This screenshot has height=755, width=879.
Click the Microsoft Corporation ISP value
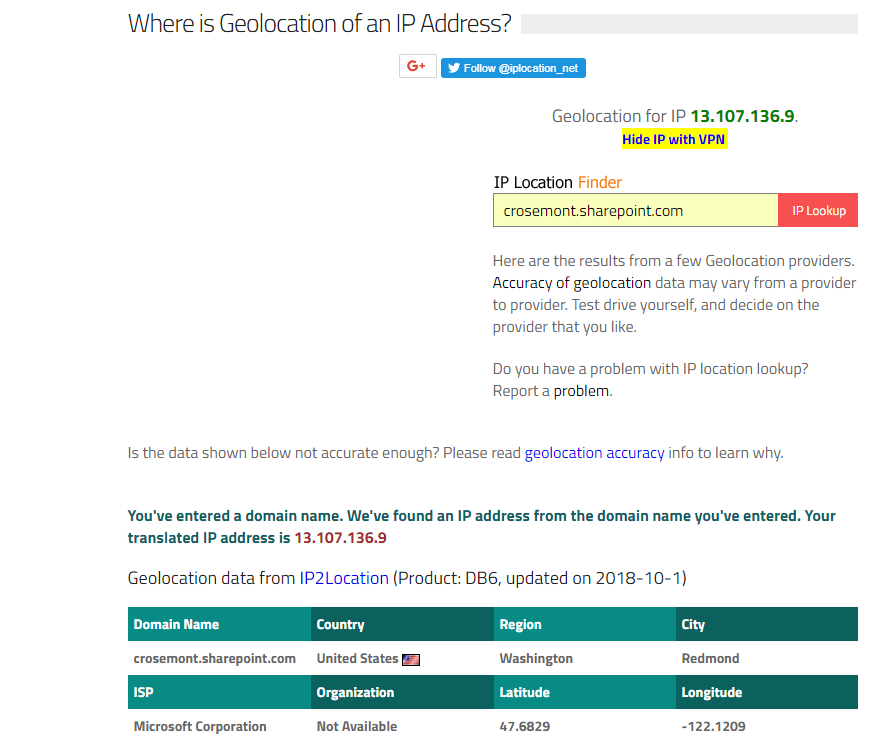click(x=200, y=727)
